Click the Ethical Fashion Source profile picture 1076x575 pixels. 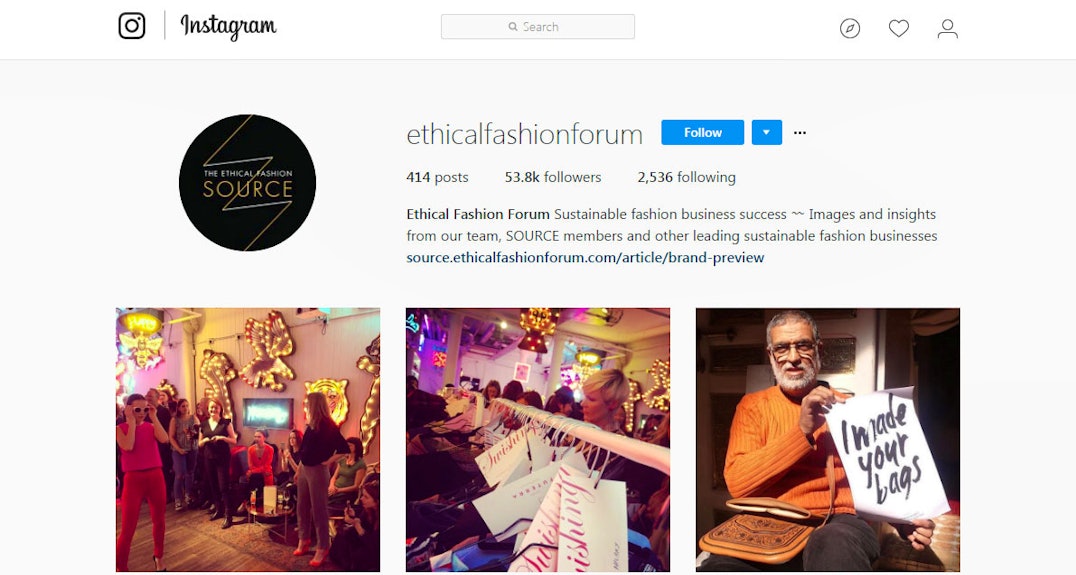tap(248, 183)
